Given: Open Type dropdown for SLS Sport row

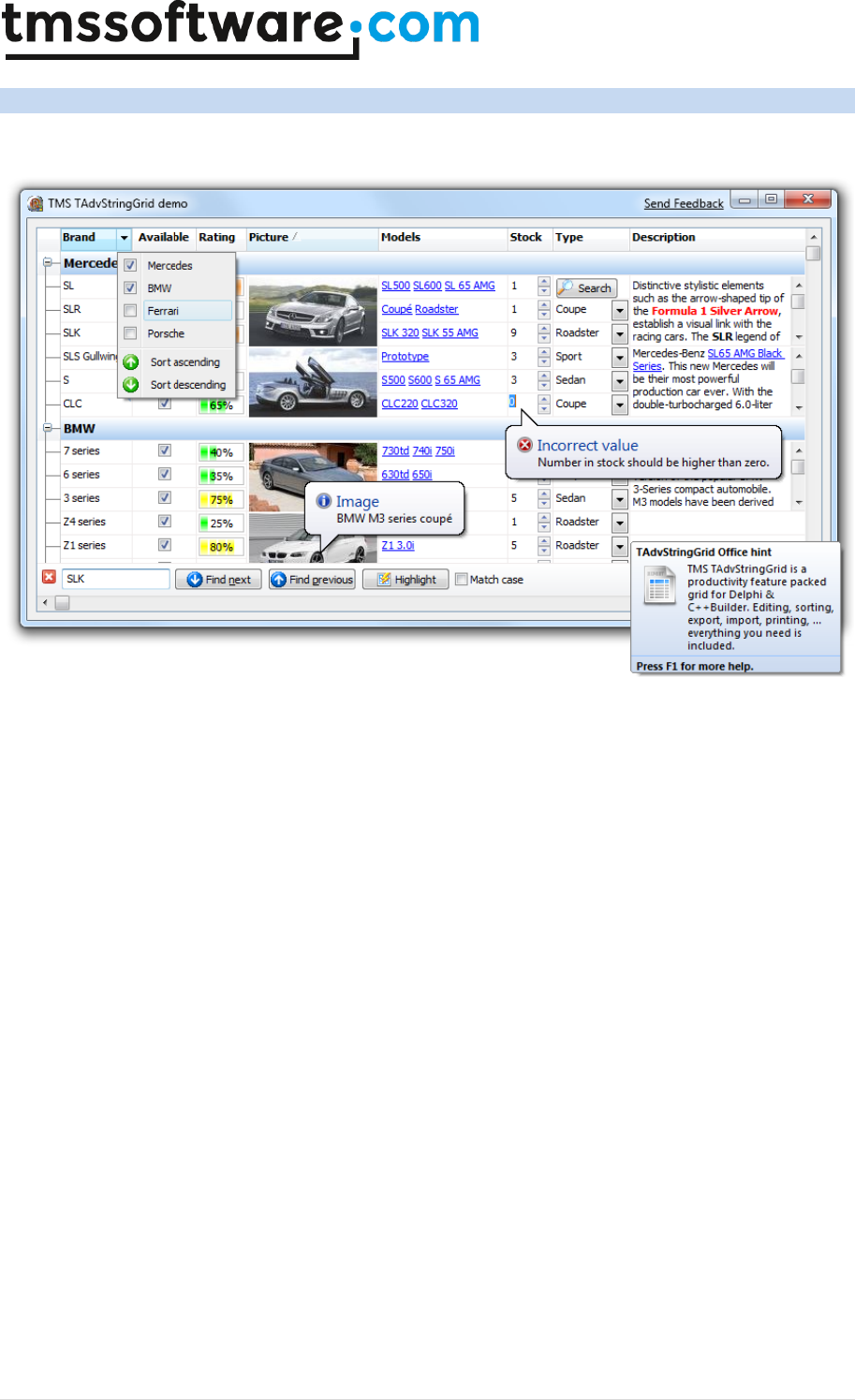Looking at the screenshot, I should point(619,358).
